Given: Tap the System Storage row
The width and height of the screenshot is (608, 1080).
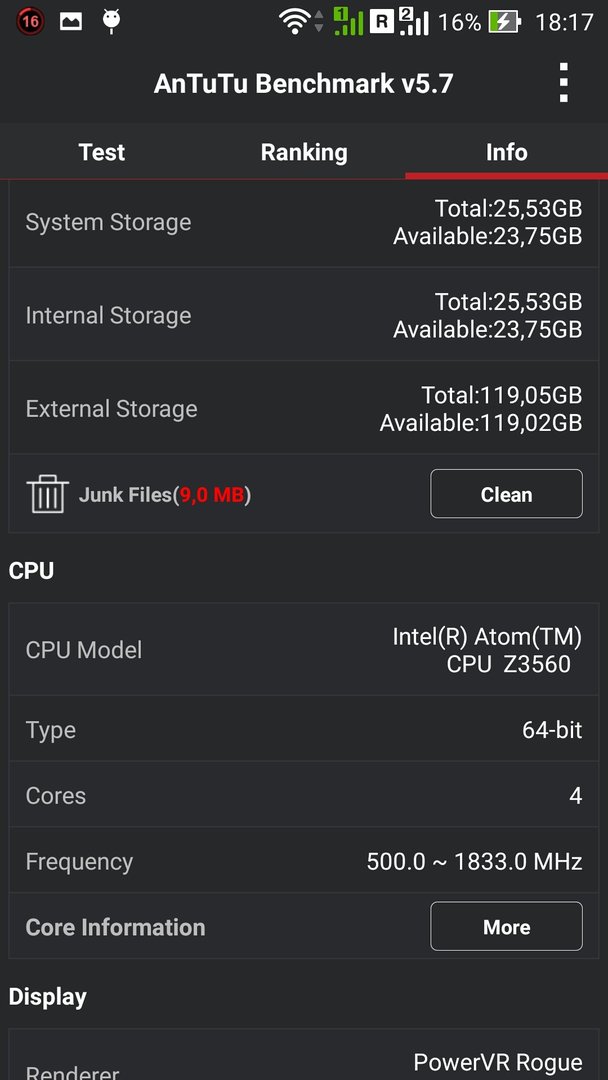Looking at the screenshot, I should click(304, 222).
